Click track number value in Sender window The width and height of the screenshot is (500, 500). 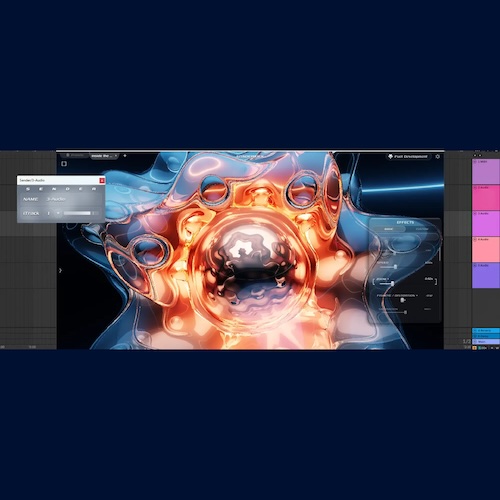[x=49, y=213]
